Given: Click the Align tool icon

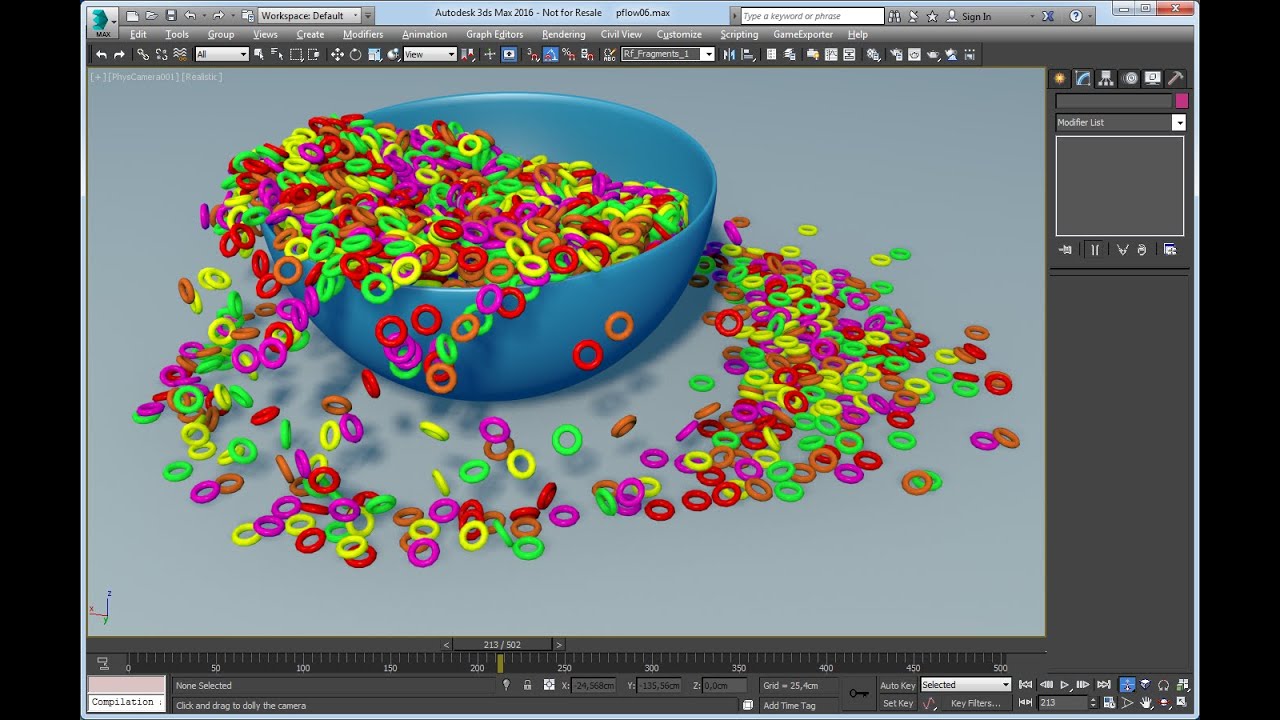Looking at the screenshot, I should (747, 54).
